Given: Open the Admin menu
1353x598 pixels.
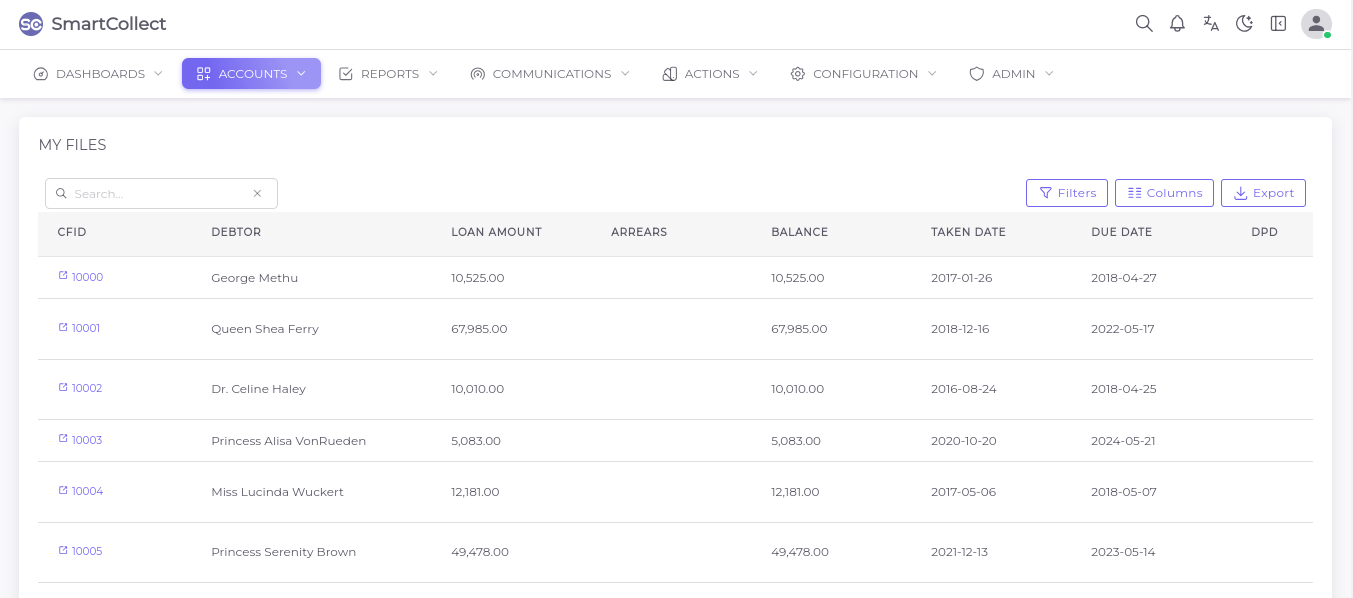Looking at the screenshot, I should (1011, 74).
